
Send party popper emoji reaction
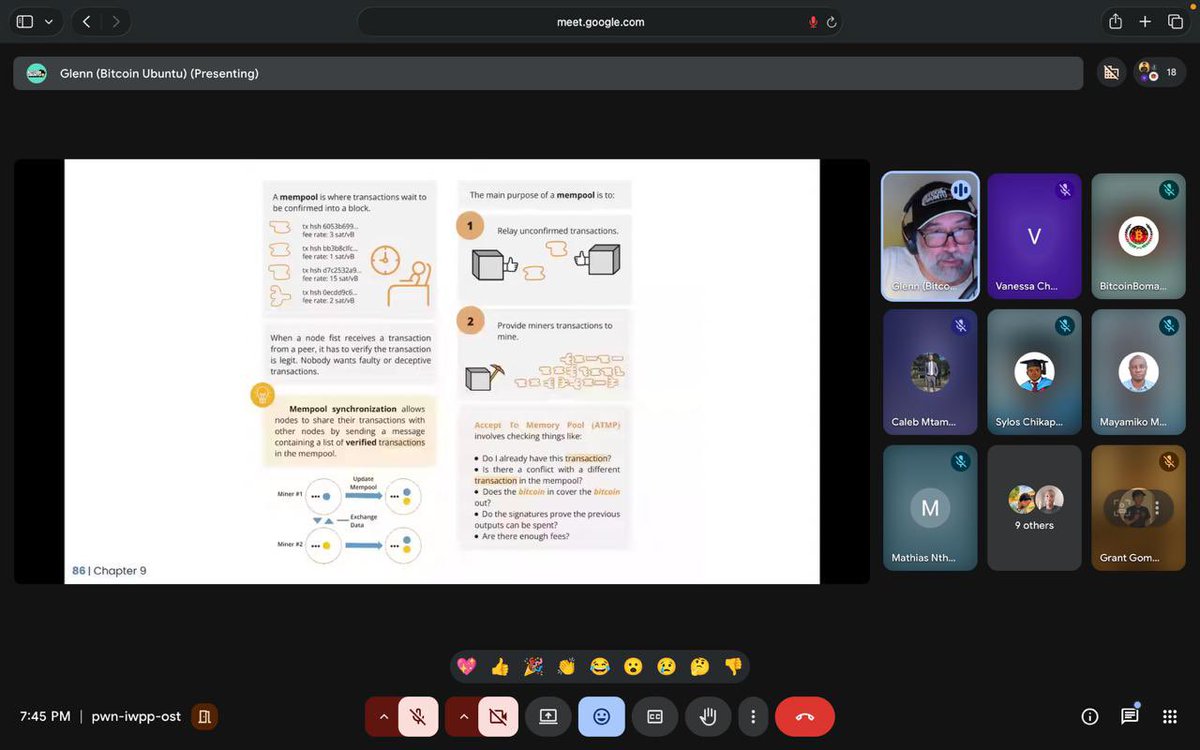[x=533, y=666]
